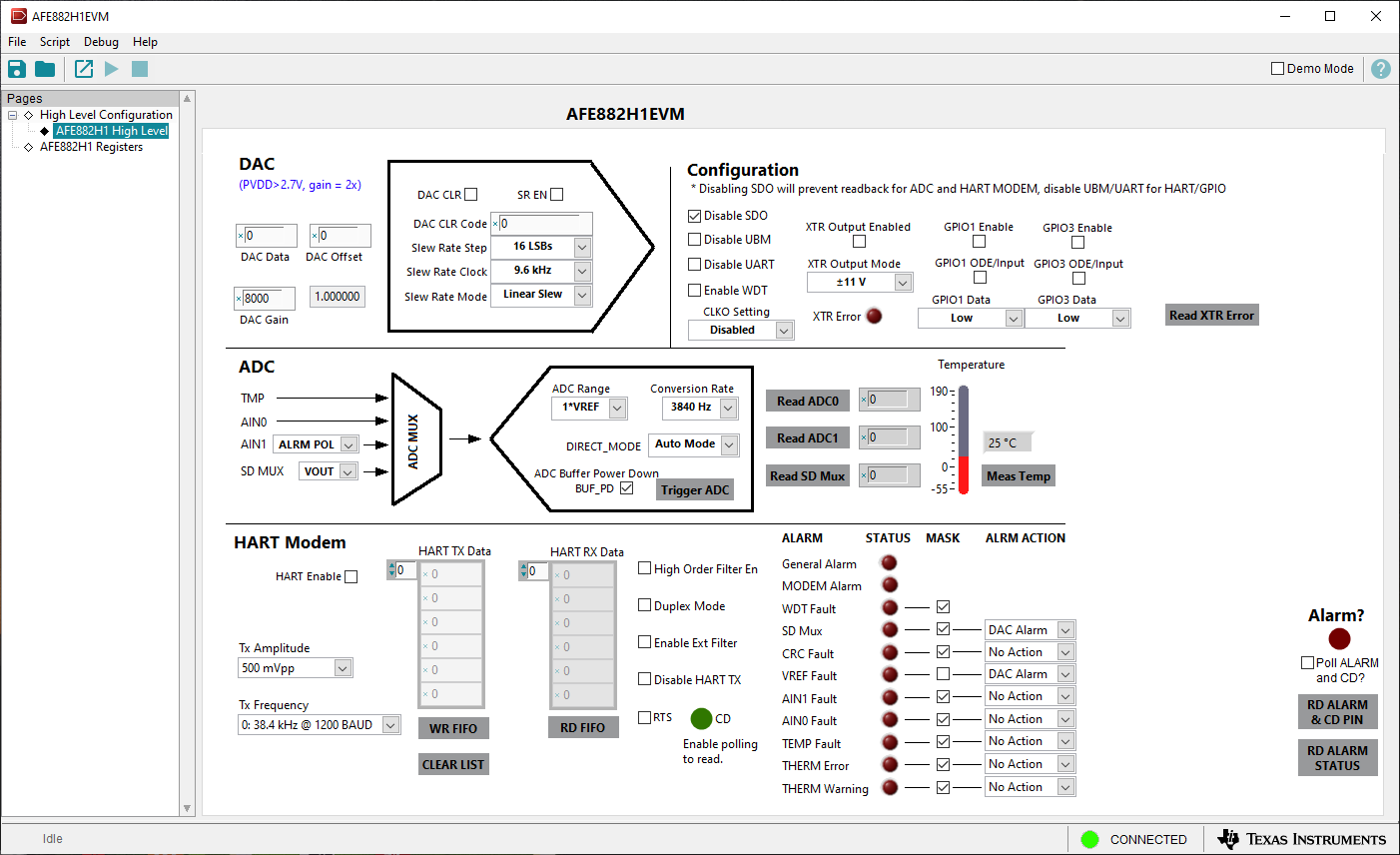Click THERM Warning status LED
The image size is (1400, 855).
coord(889,787)
